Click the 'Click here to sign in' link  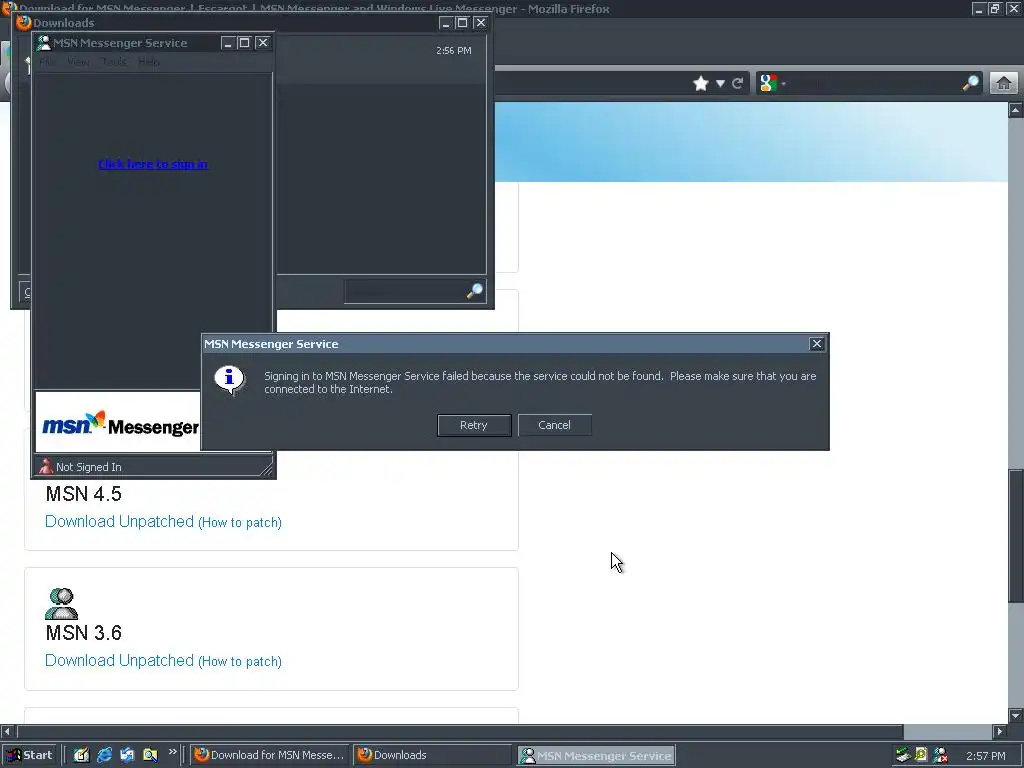pos(153,164)
